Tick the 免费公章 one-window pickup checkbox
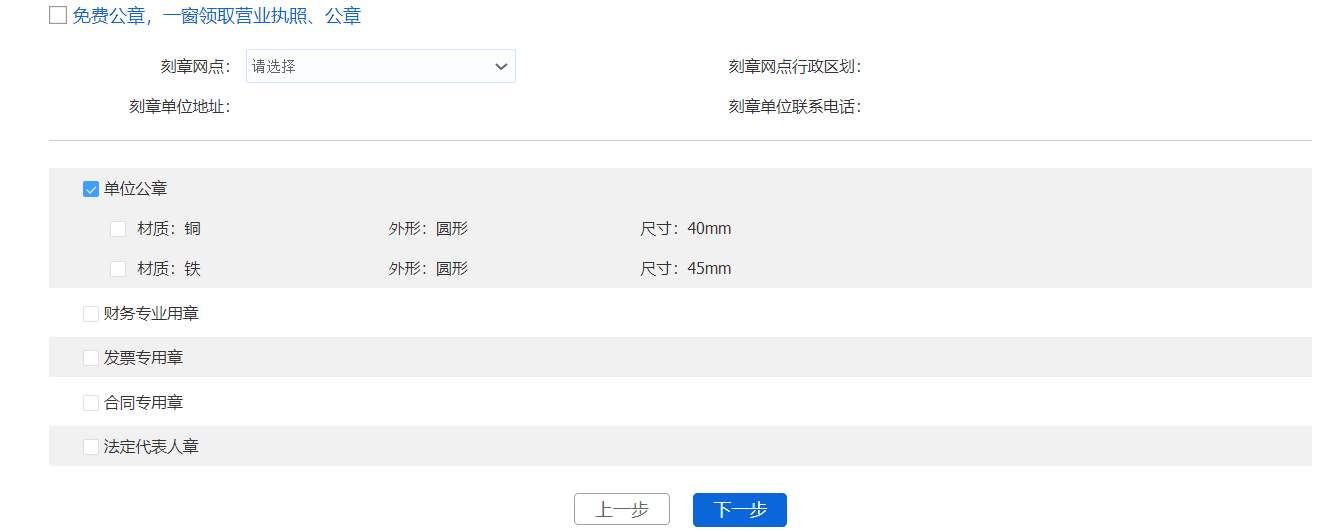Screen dimensions: 1336x532 [58, 16]
